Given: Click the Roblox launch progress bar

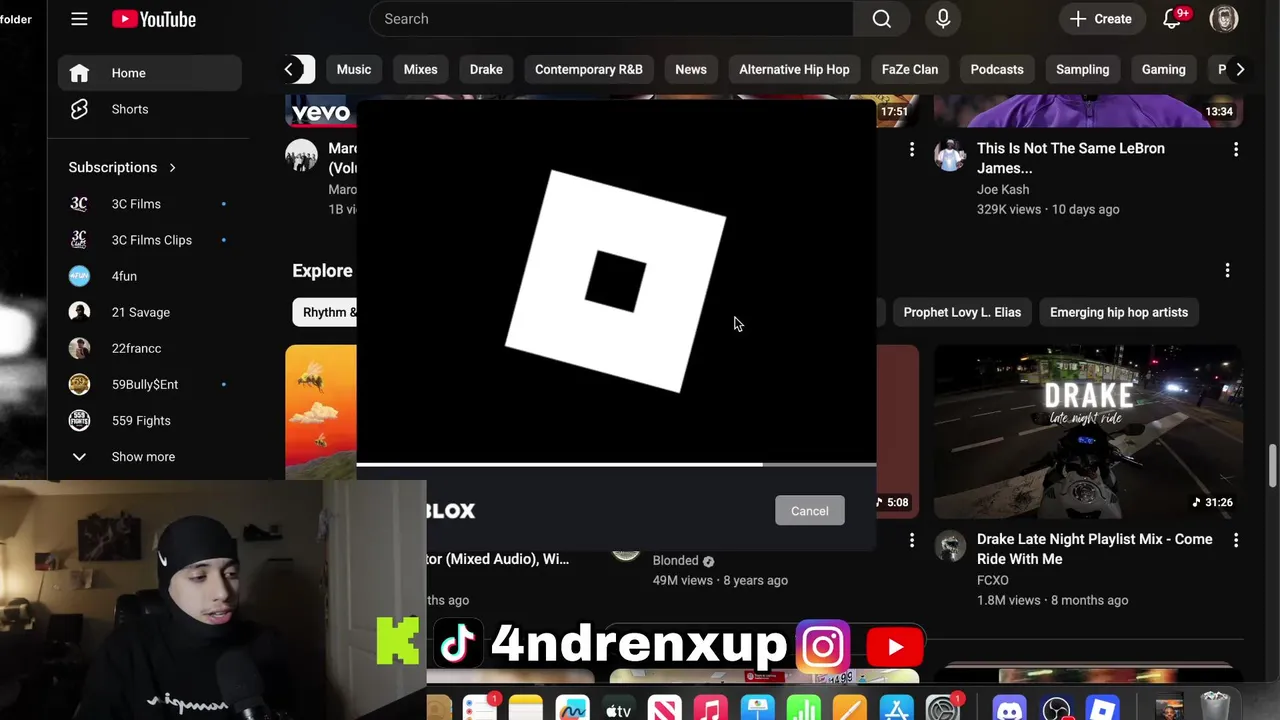Looking at the screenshot, I should 616,464.
